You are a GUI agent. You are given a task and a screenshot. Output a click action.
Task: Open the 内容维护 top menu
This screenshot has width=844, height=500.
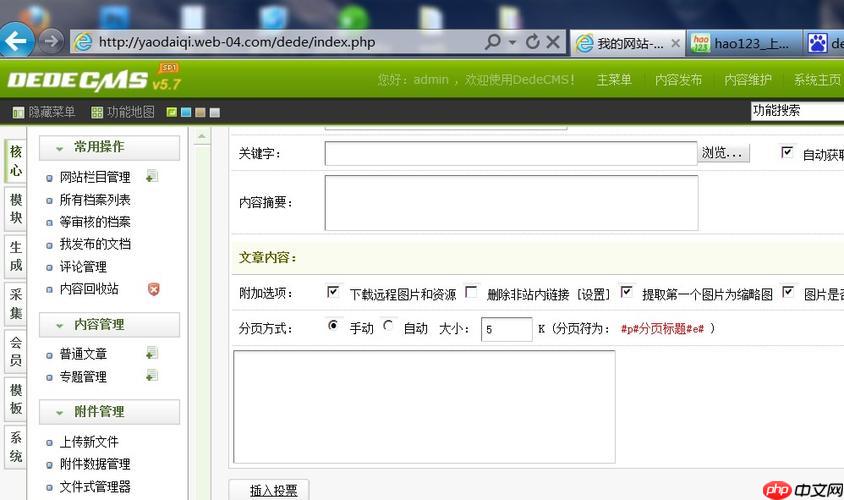[x=748, y=80]
